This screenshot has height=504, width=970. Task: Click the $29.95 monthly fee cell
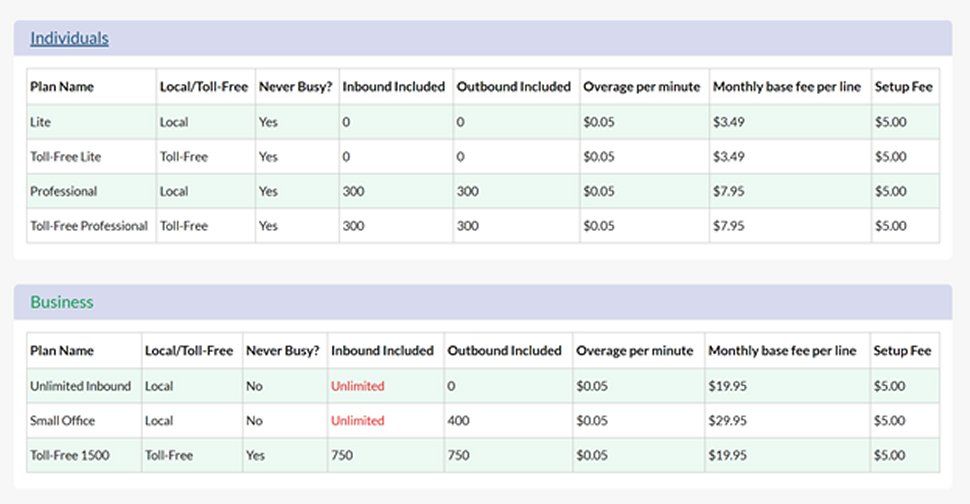[x=727, y=421]
